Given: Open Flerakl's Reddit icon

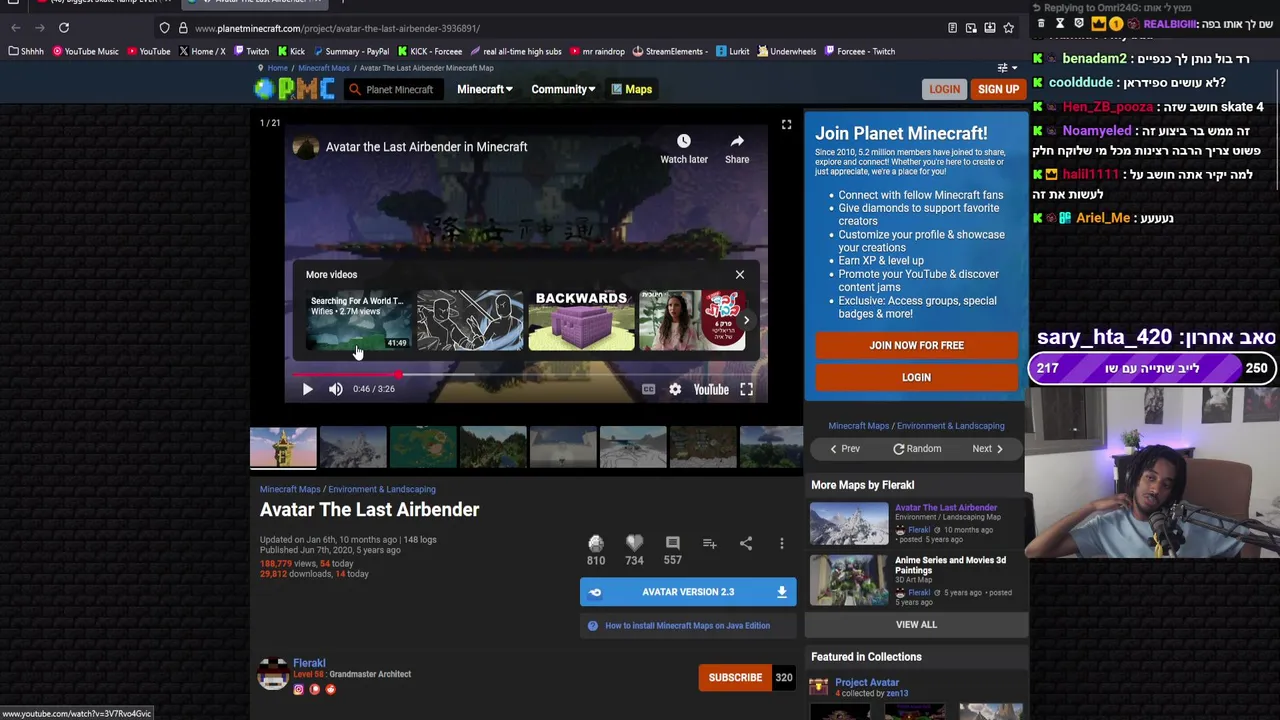Looking at the screenshot, I should pyautogui.click(x=330, y=689).
